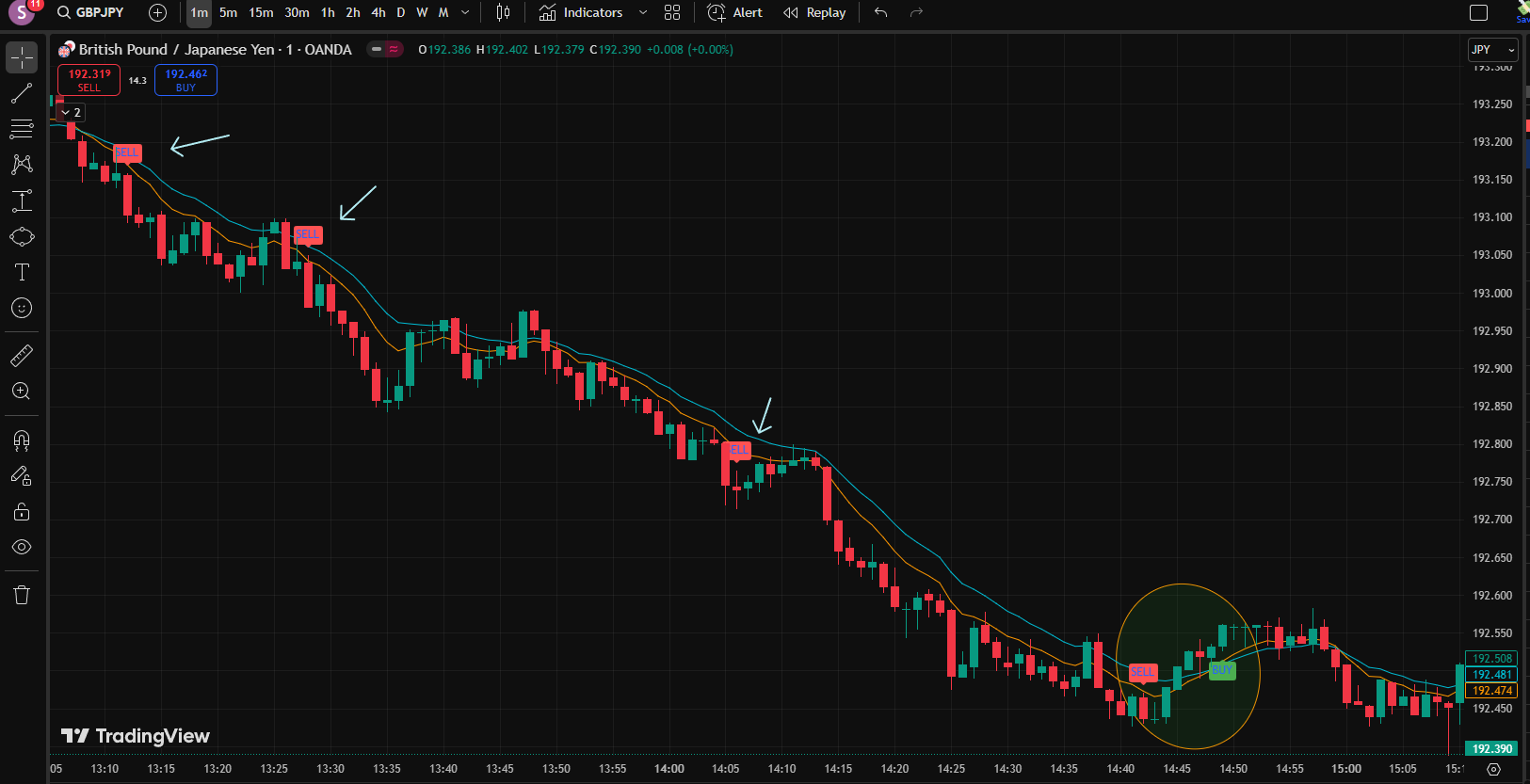This screenshot has width=1530, height=784.
Task: Open the geometric shapes brush tool
Action: [x=22, y=236]
